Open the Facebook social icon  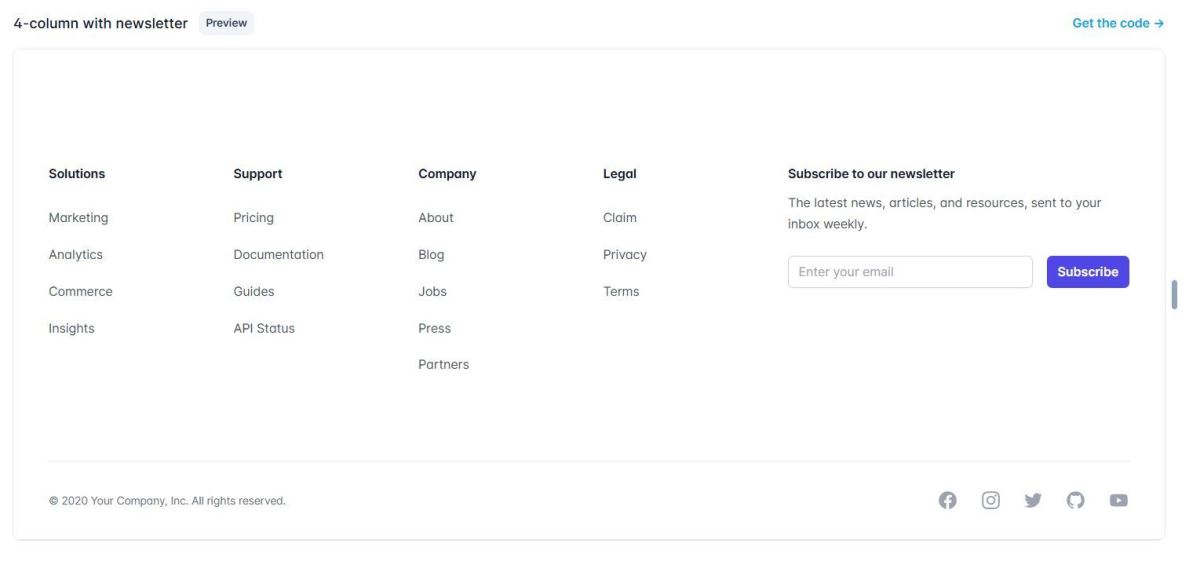(x=947, y=500)
